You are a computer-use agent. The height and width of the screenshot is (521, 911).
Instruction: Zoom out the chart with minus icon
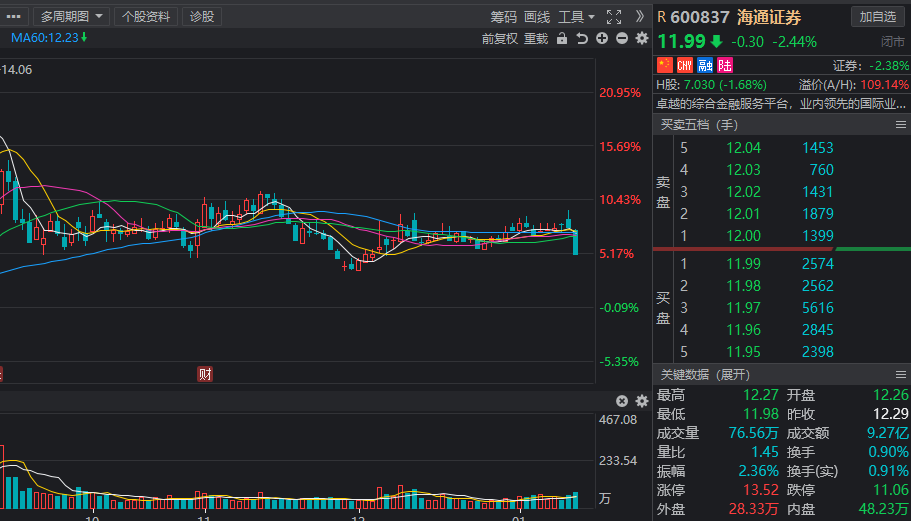coord(622,38)
